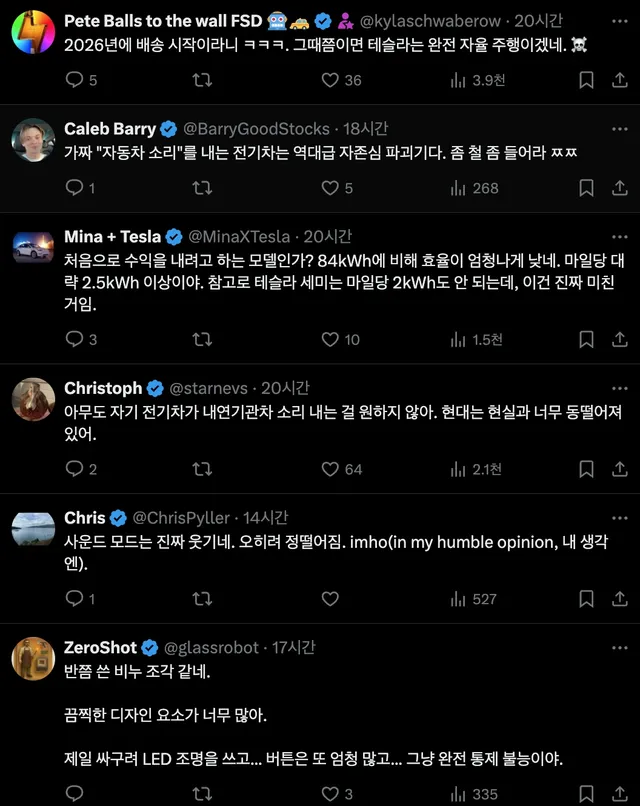This screenshot has width=640, height=806.
Task: Open ZeroShot's profile avatar
Action: pyautogui.click(x=33, y=658)
